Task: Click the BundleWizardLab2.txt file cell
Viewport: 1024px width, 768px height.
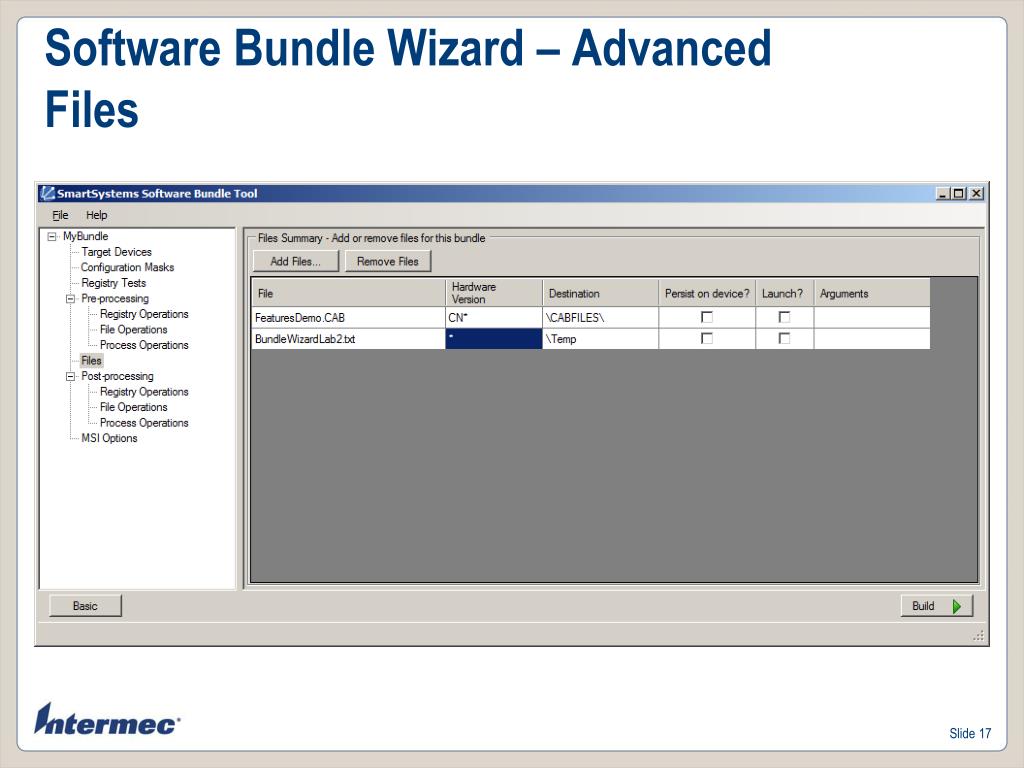Action: tap(348, 339)
